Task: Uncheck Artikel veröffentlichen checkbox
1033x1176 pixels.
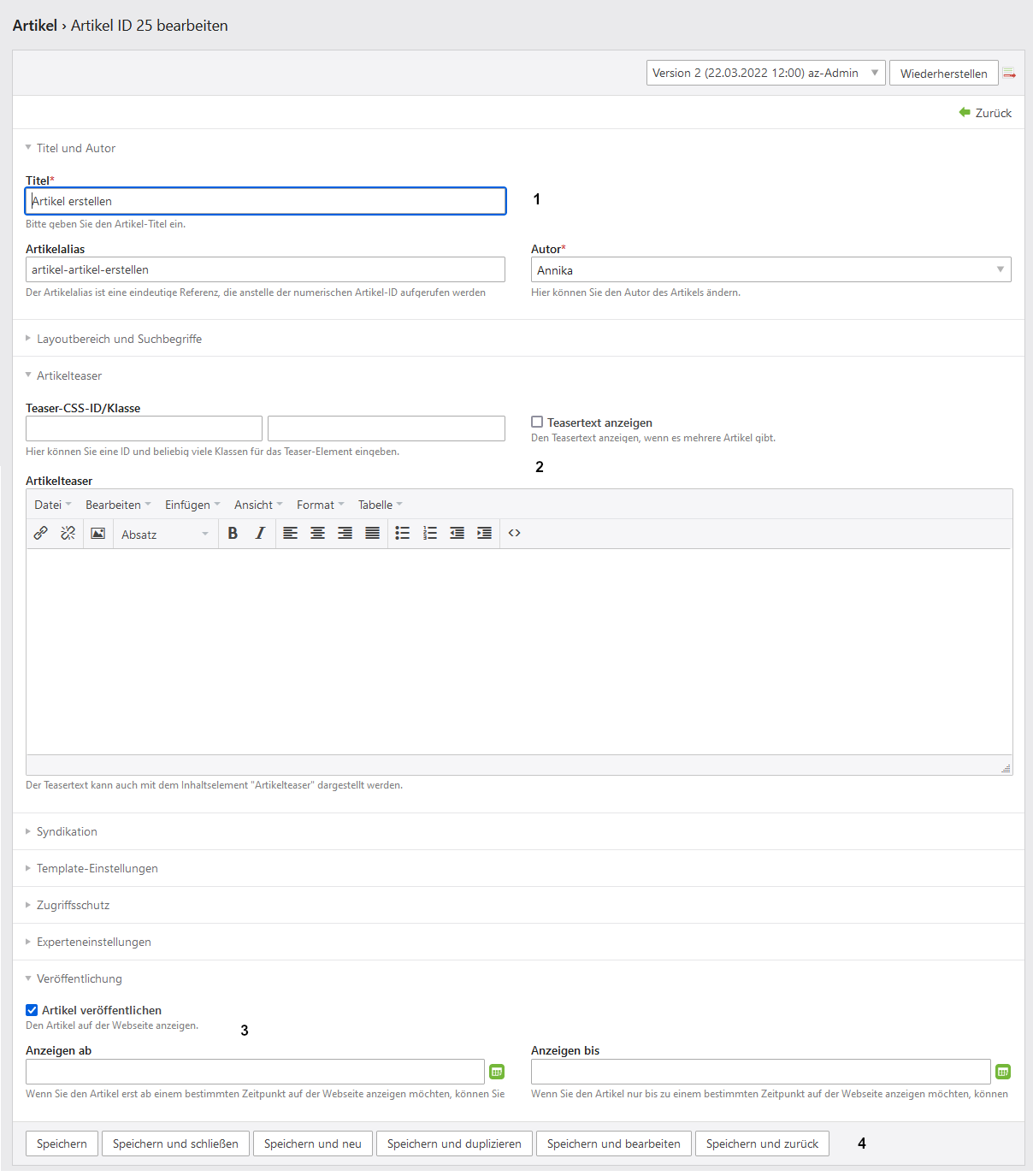Action: (x=32, y=1010)
